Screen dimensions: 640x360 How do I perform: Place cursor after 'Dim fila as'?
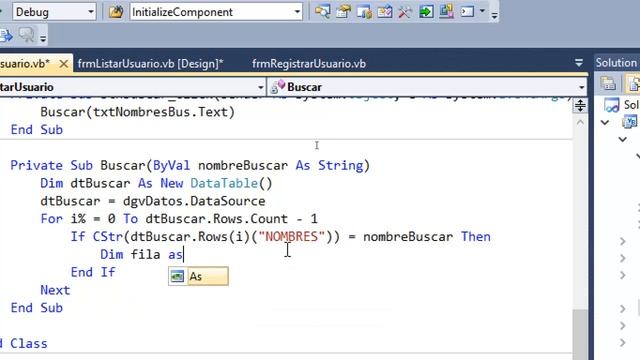(184, 255)
